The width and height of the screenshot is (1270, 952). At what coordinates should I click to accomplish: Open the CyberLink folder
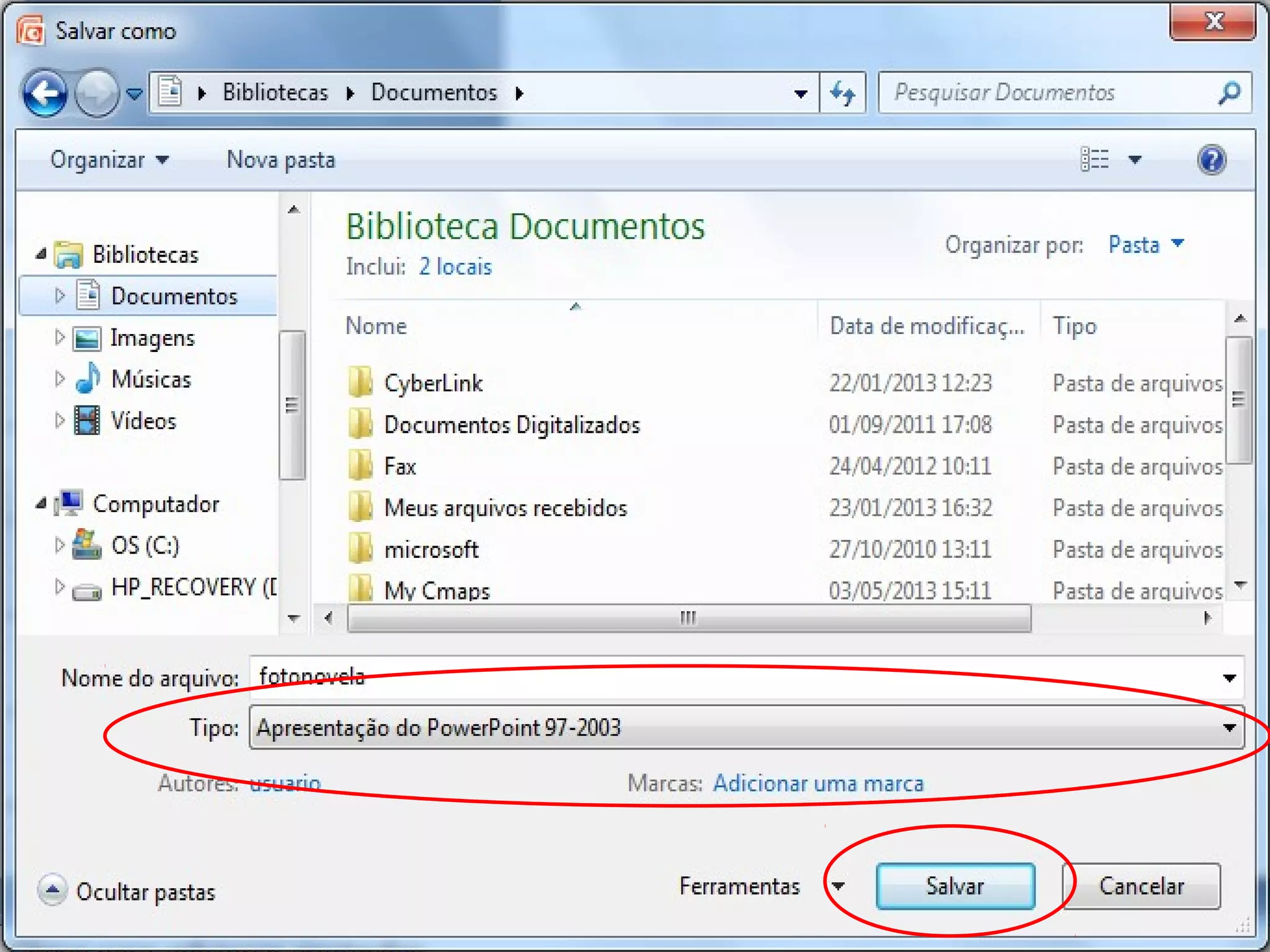pos(433,383)
